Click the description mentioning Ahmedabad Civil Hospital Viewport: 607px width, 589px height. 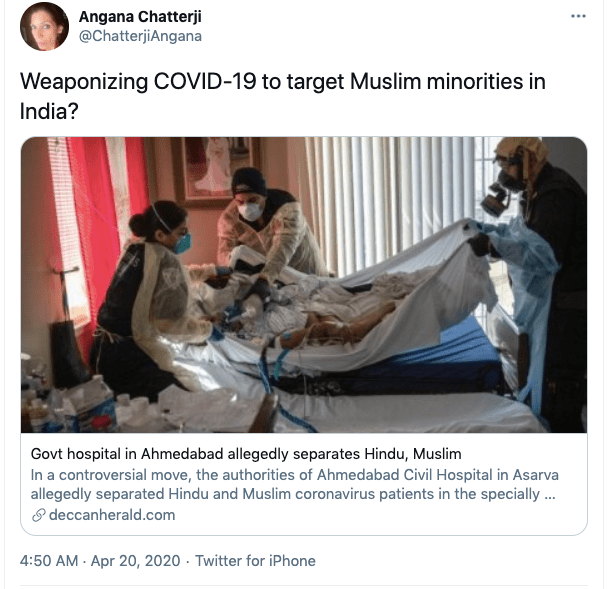(x=294, y=484)
